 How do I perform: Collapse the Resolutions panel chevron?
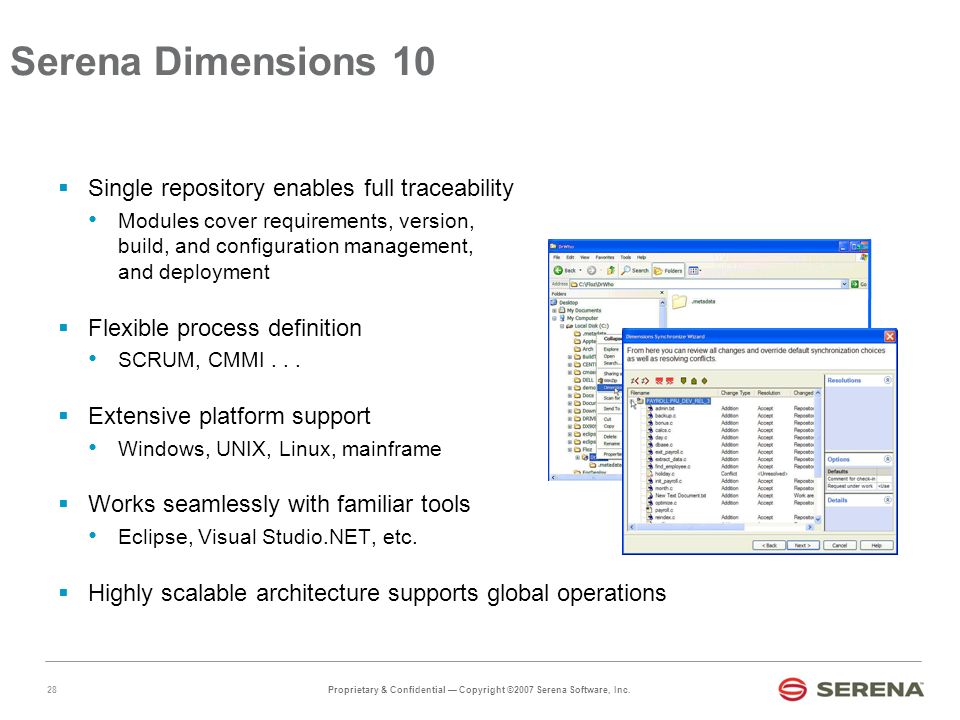click(x=887, y=380)
